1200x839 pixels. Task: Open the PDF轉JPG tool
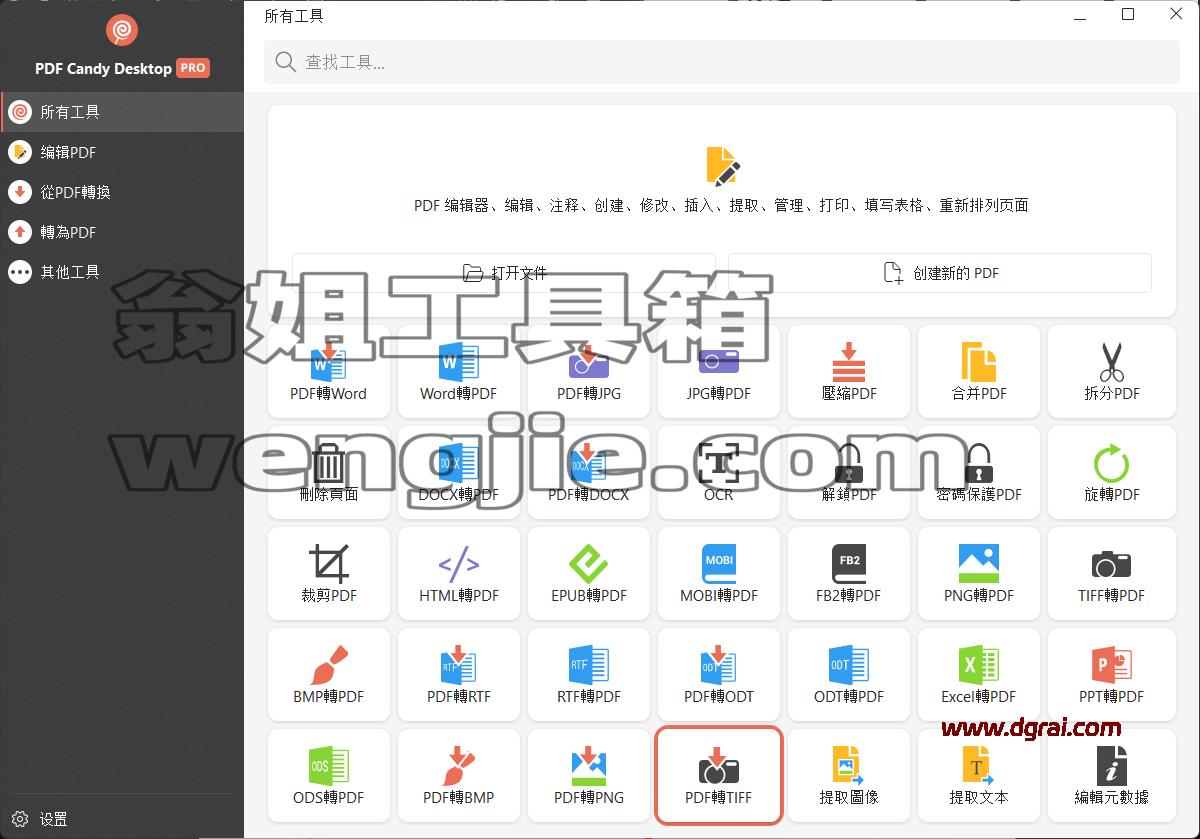(x=589, y=371)
